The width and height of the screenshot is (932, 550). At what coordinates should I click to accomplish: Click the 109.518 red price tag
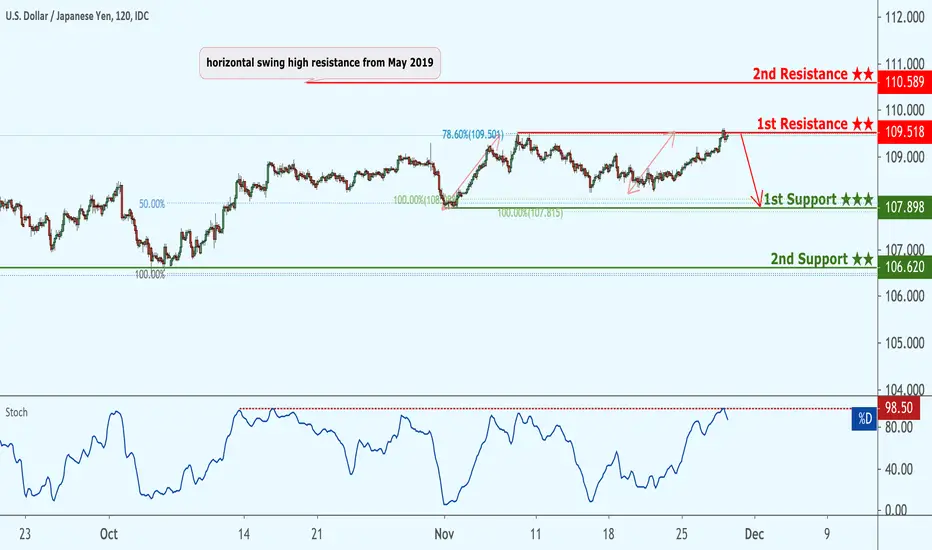coord(905,131)
